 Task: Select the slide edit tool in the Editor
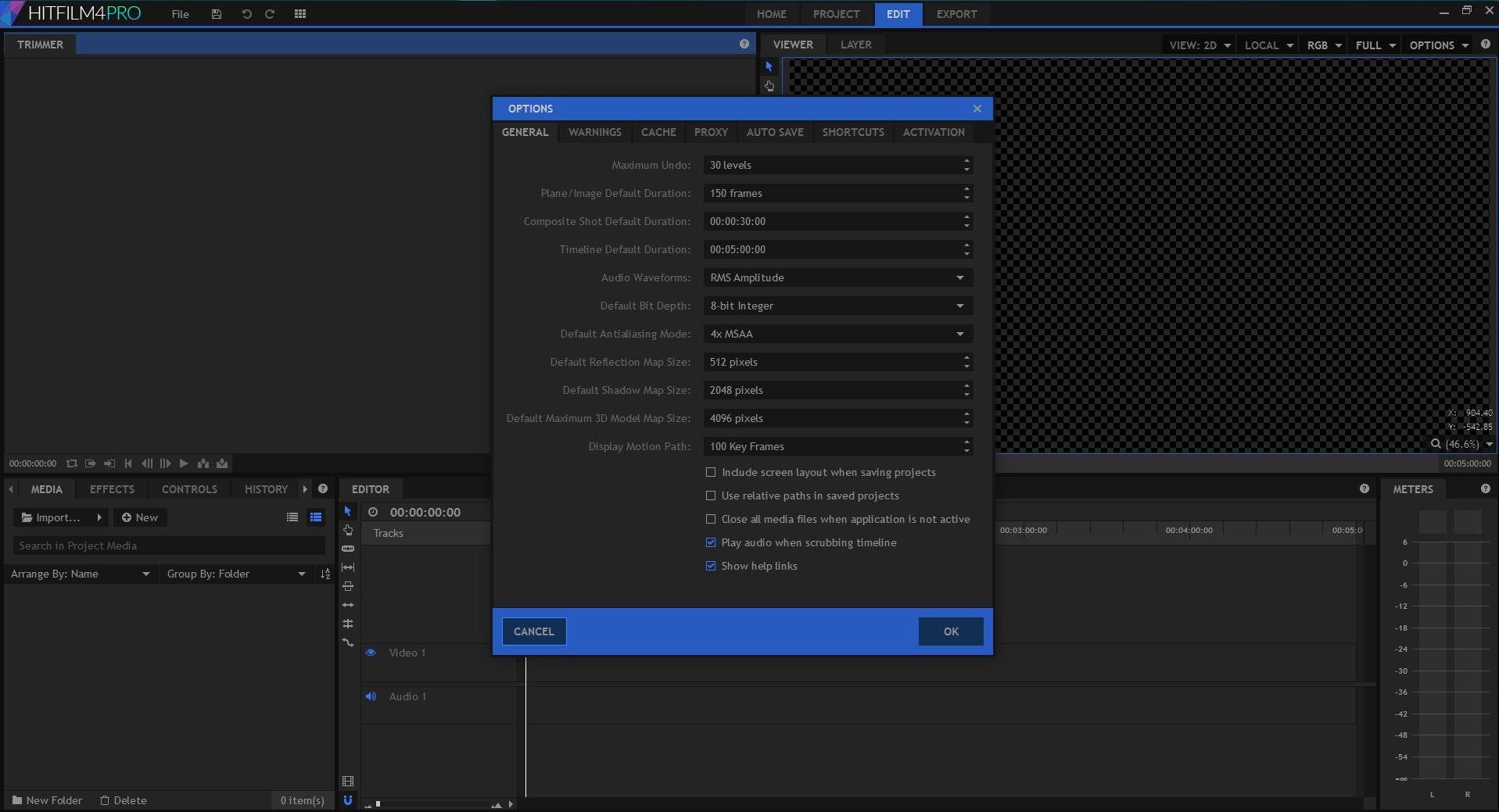click(x=348, y=586)
